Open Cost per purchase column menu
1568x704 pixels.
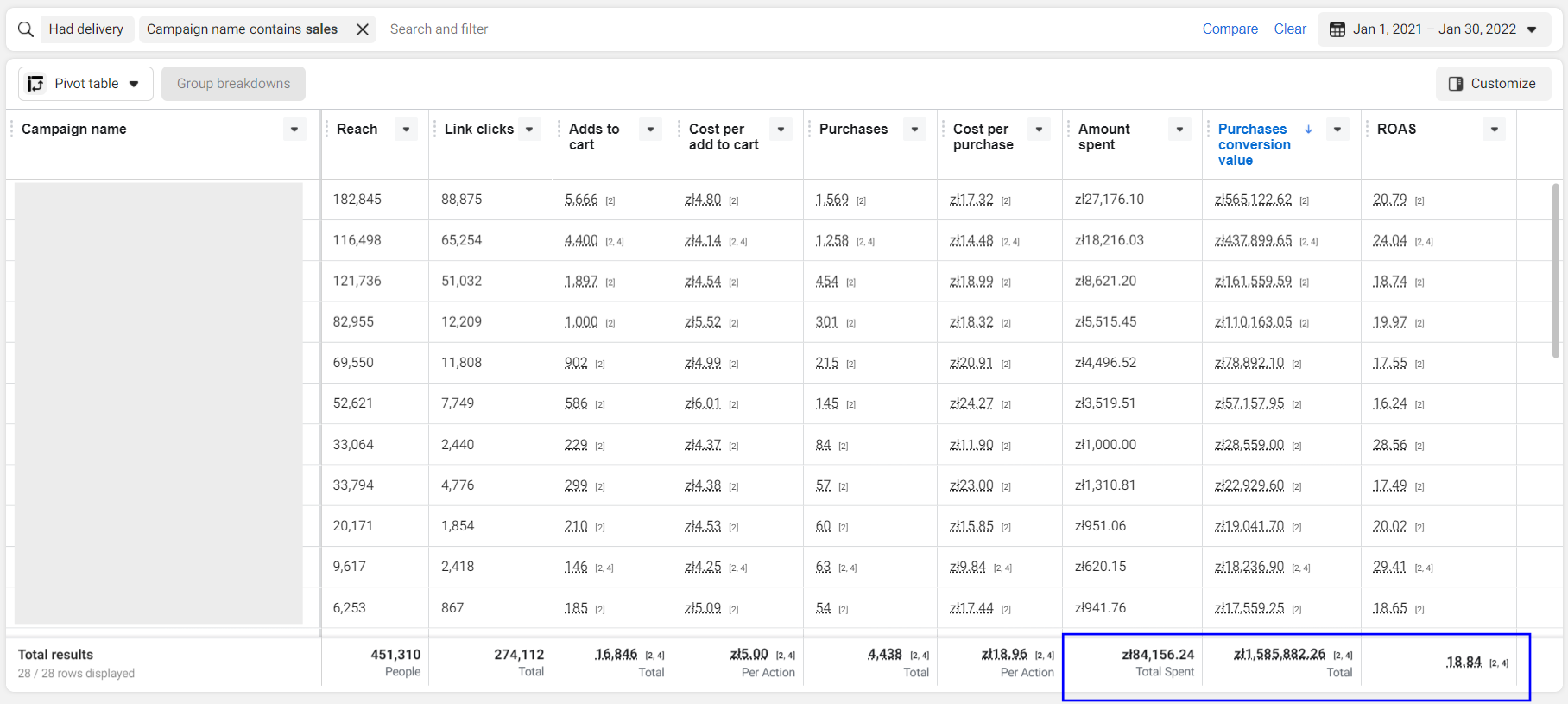pyautogui.click(x=1039, y=130)
